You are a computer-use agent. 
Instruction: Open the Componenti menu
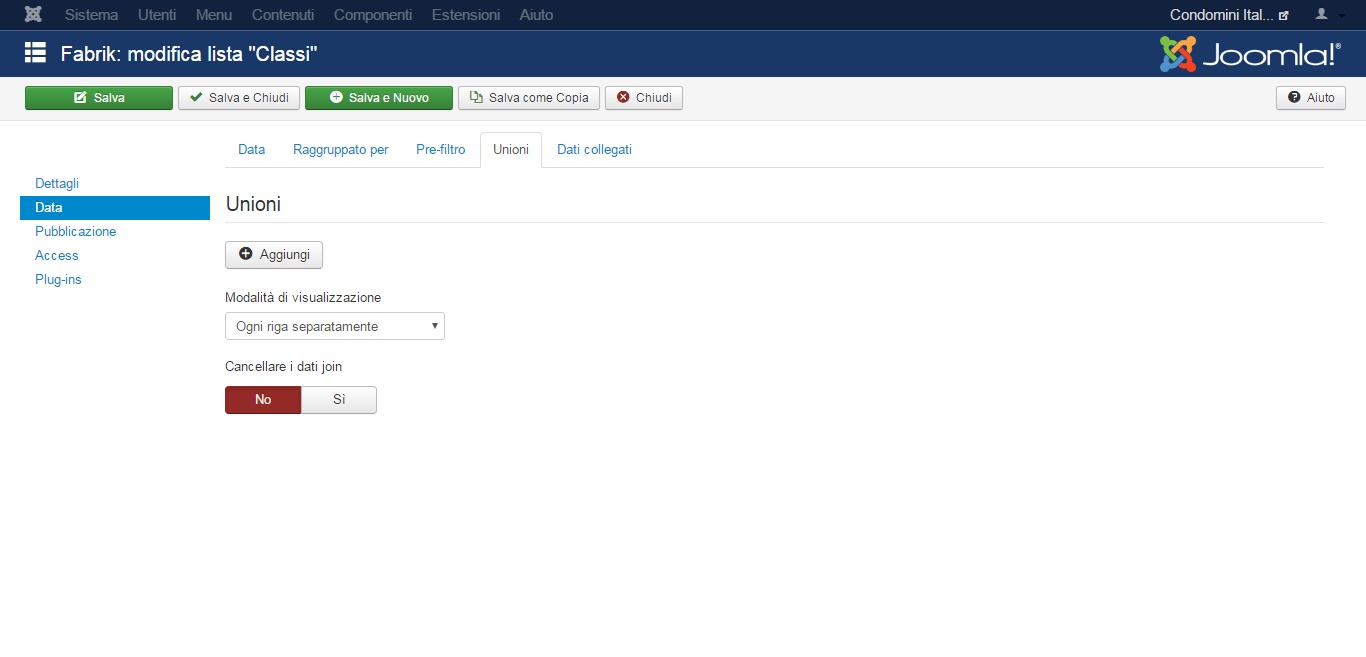tap(373, 15)
